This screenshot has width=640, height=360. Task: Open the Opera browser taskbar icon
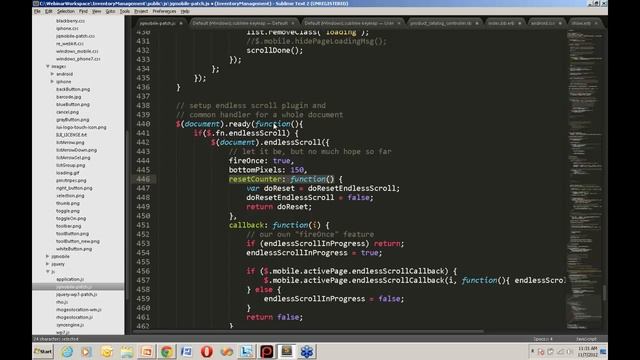pyautogui.click(x=207, y=351)
